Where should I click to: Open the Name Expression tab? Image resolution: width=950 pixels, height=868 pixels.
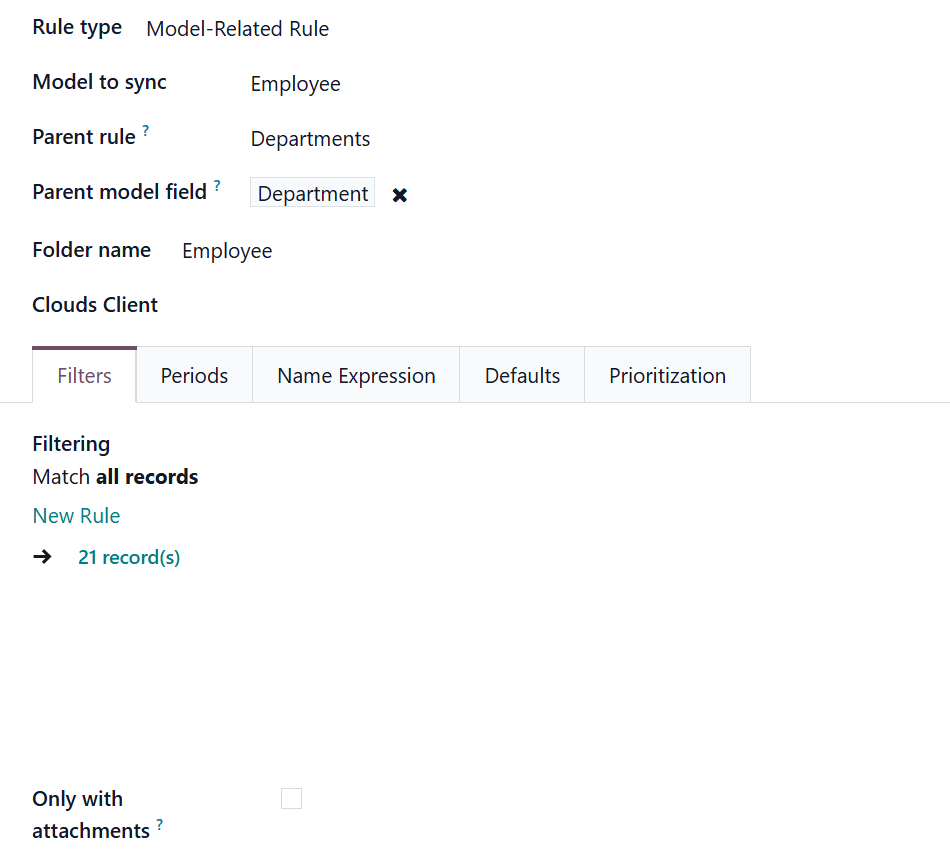(x=356, y=376)
